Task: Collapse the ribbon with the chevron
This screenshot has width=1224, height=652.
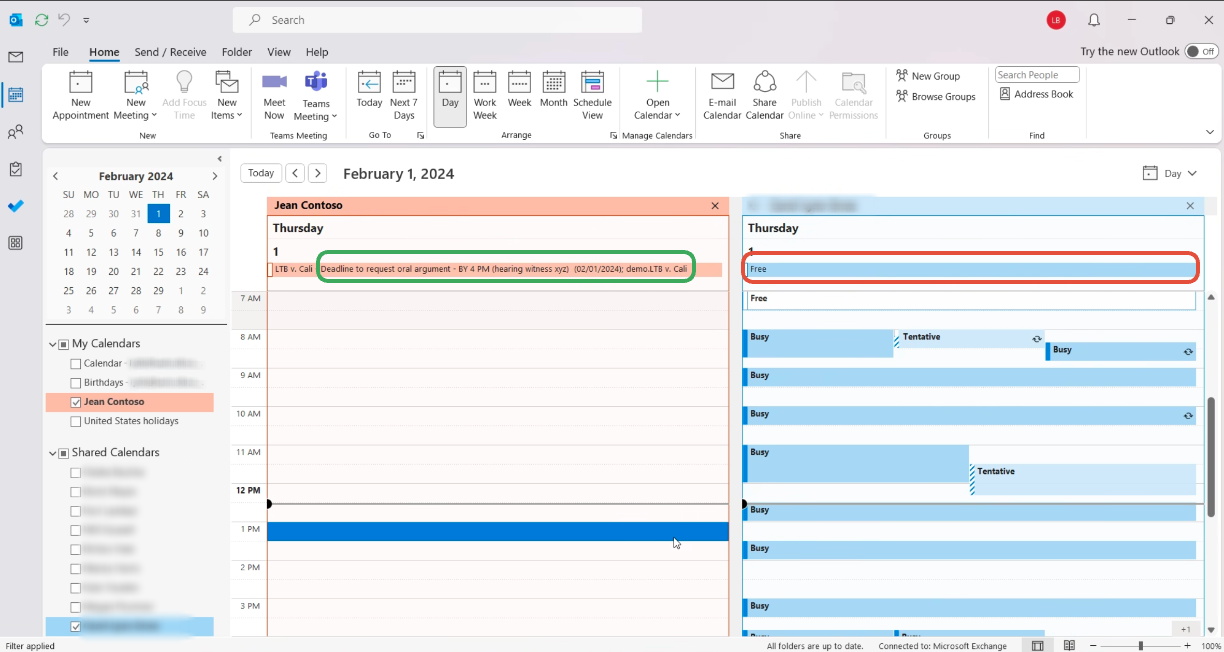Action: coord(1210,132)
